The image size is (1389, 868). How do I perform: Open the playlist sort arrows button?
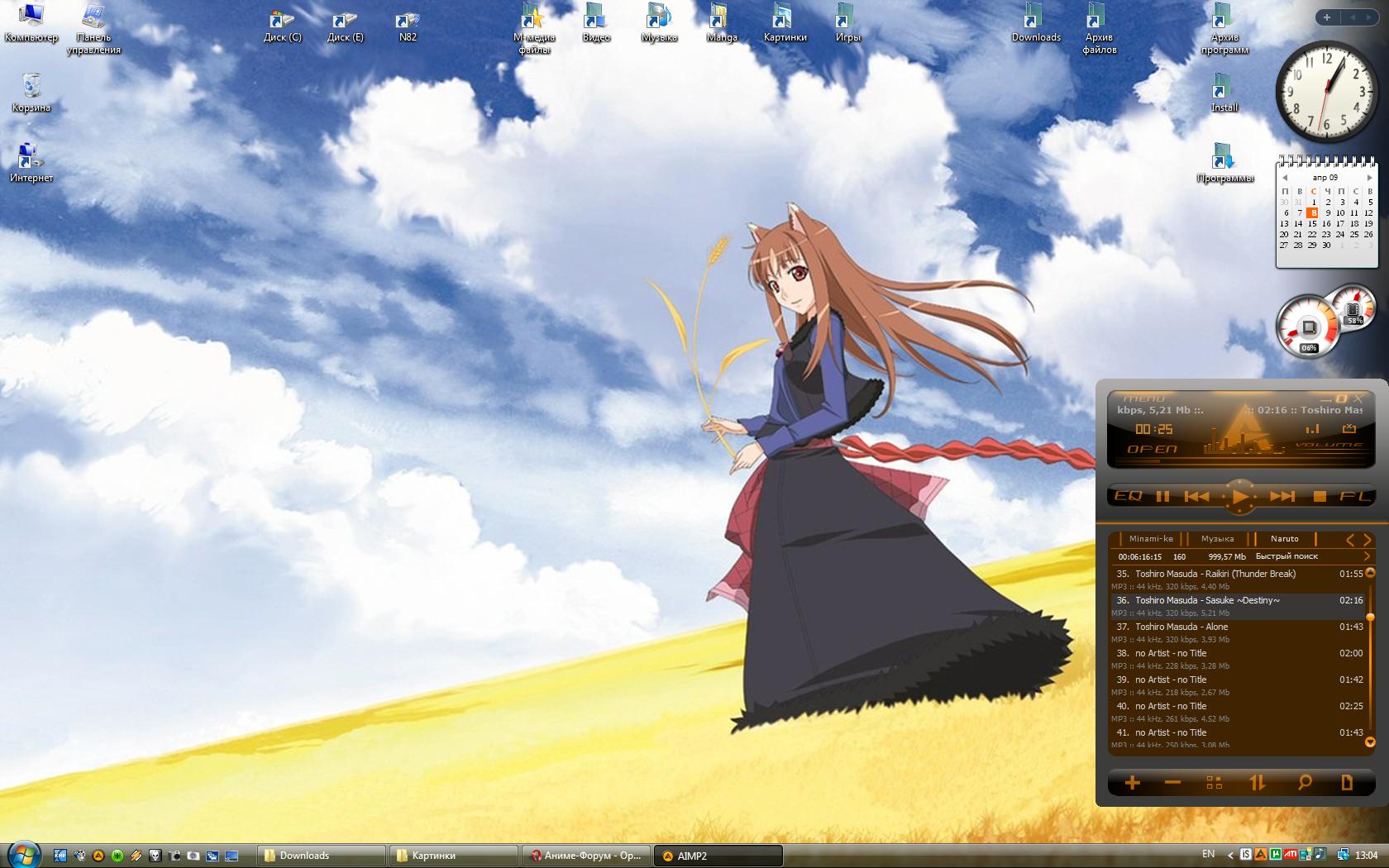(1258, 782)
